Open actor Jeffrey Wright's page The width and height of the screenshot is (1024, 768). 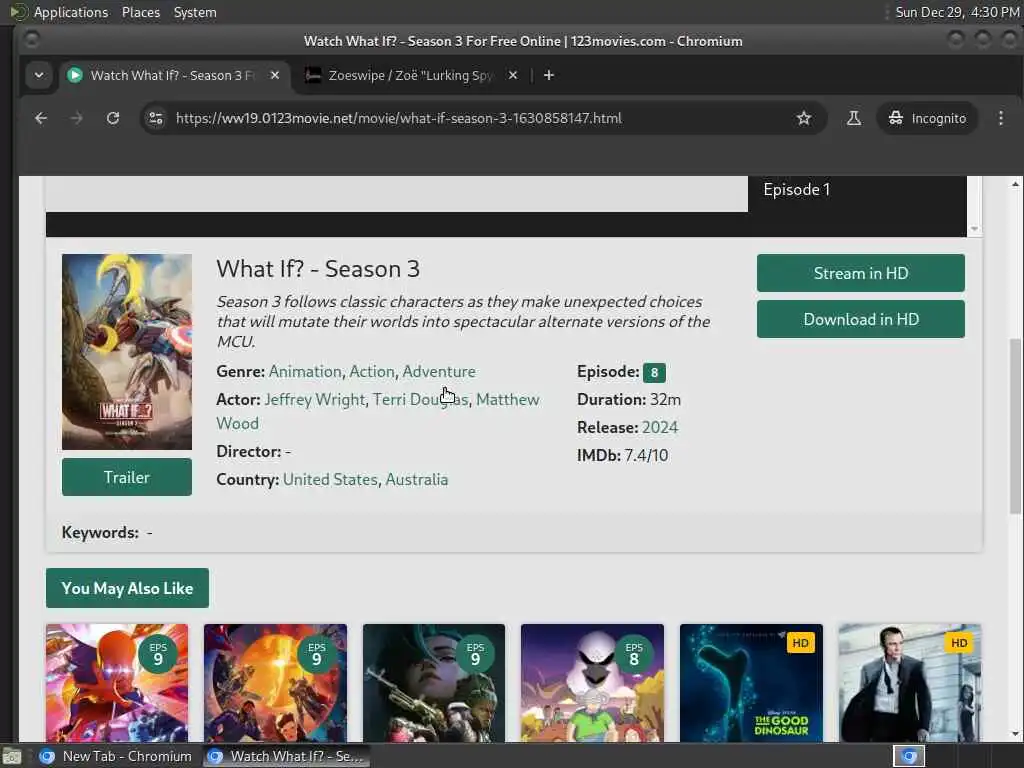coord(315,400)
